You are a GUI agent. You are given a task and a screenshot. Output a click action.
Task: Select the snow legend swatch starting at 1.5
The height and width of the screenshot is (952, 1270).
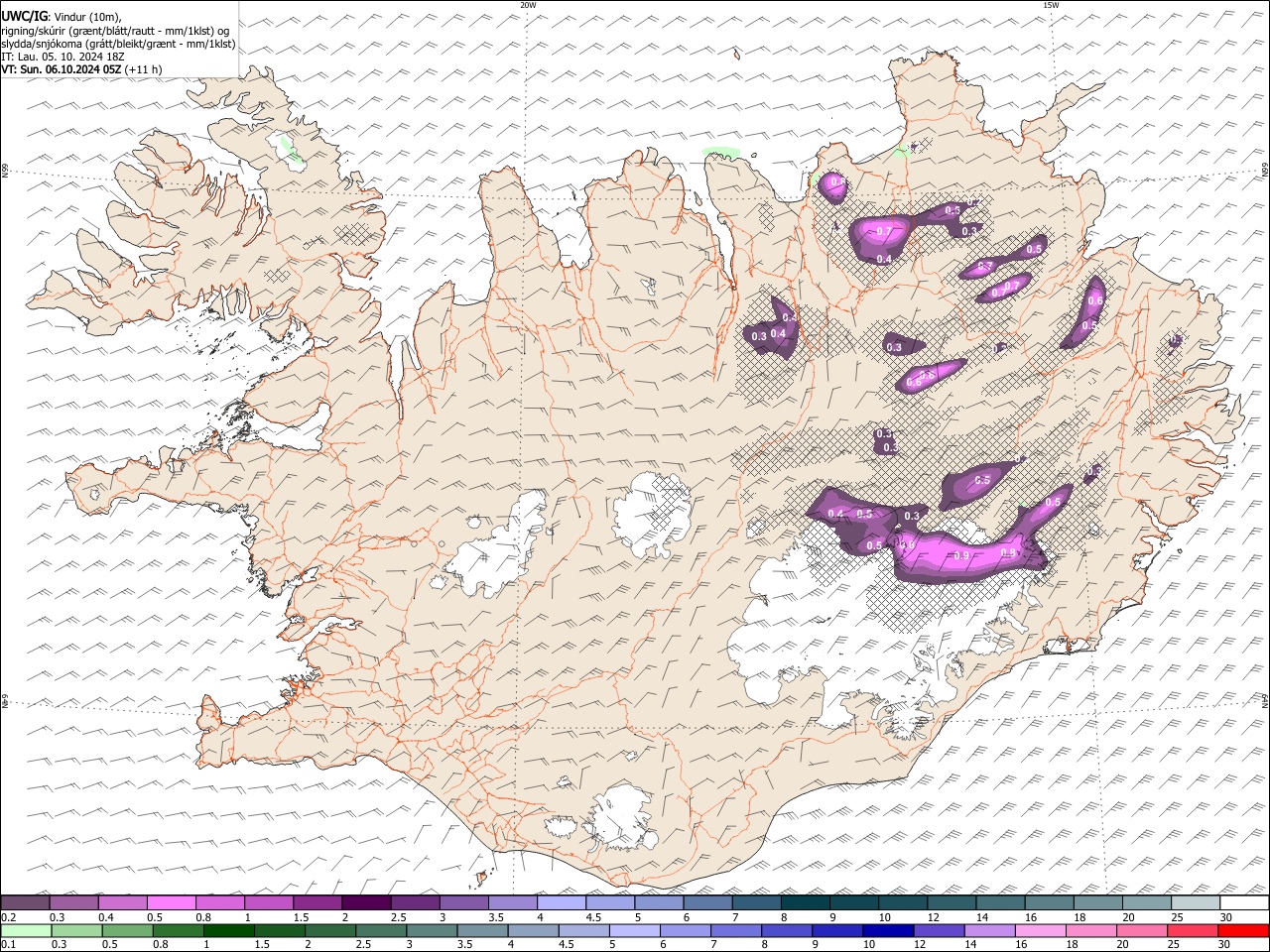click(x=317, y=902)
